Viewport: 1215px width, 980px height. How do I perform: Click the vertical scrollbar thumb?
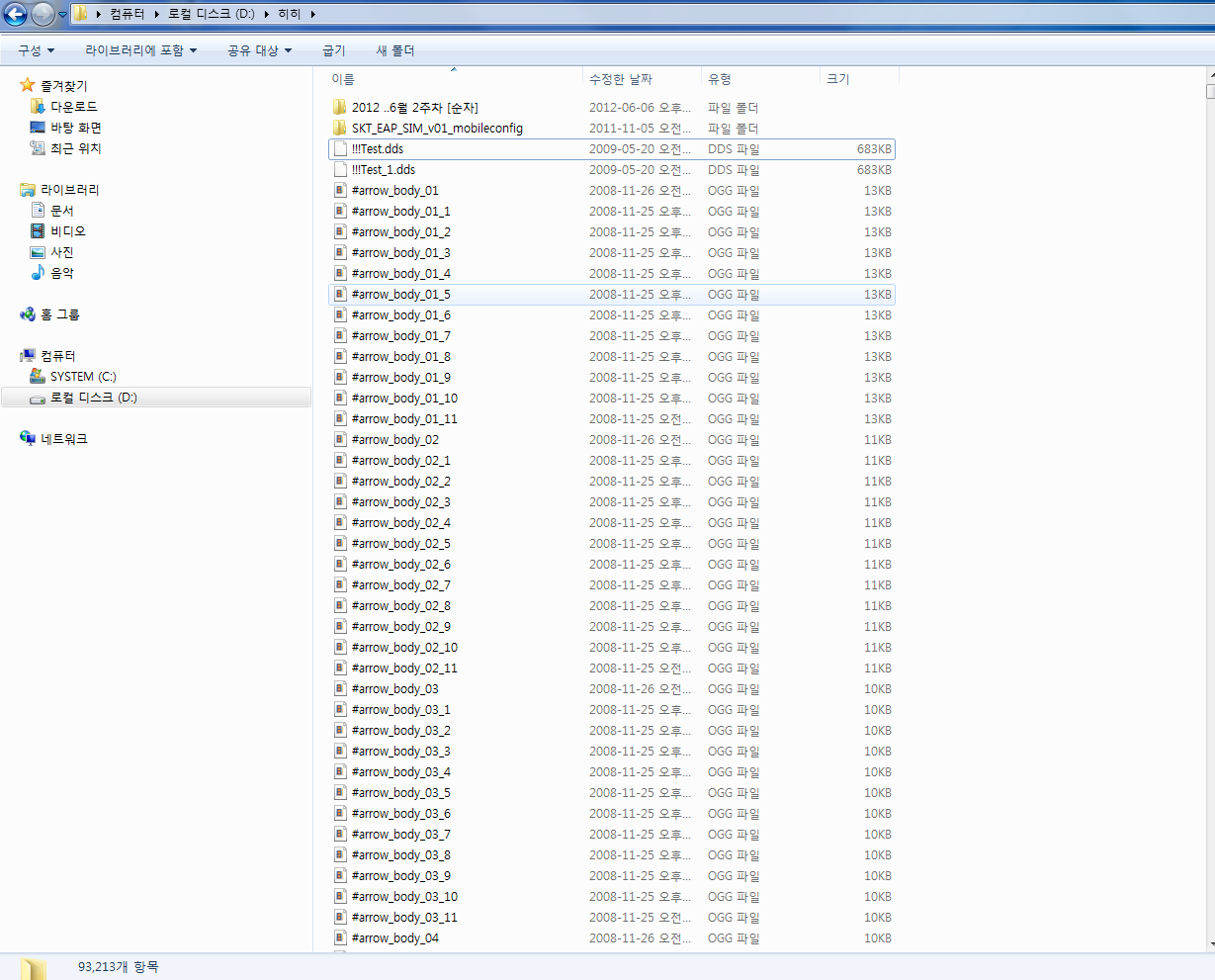pyautogui.click(x=1210, y=92)
